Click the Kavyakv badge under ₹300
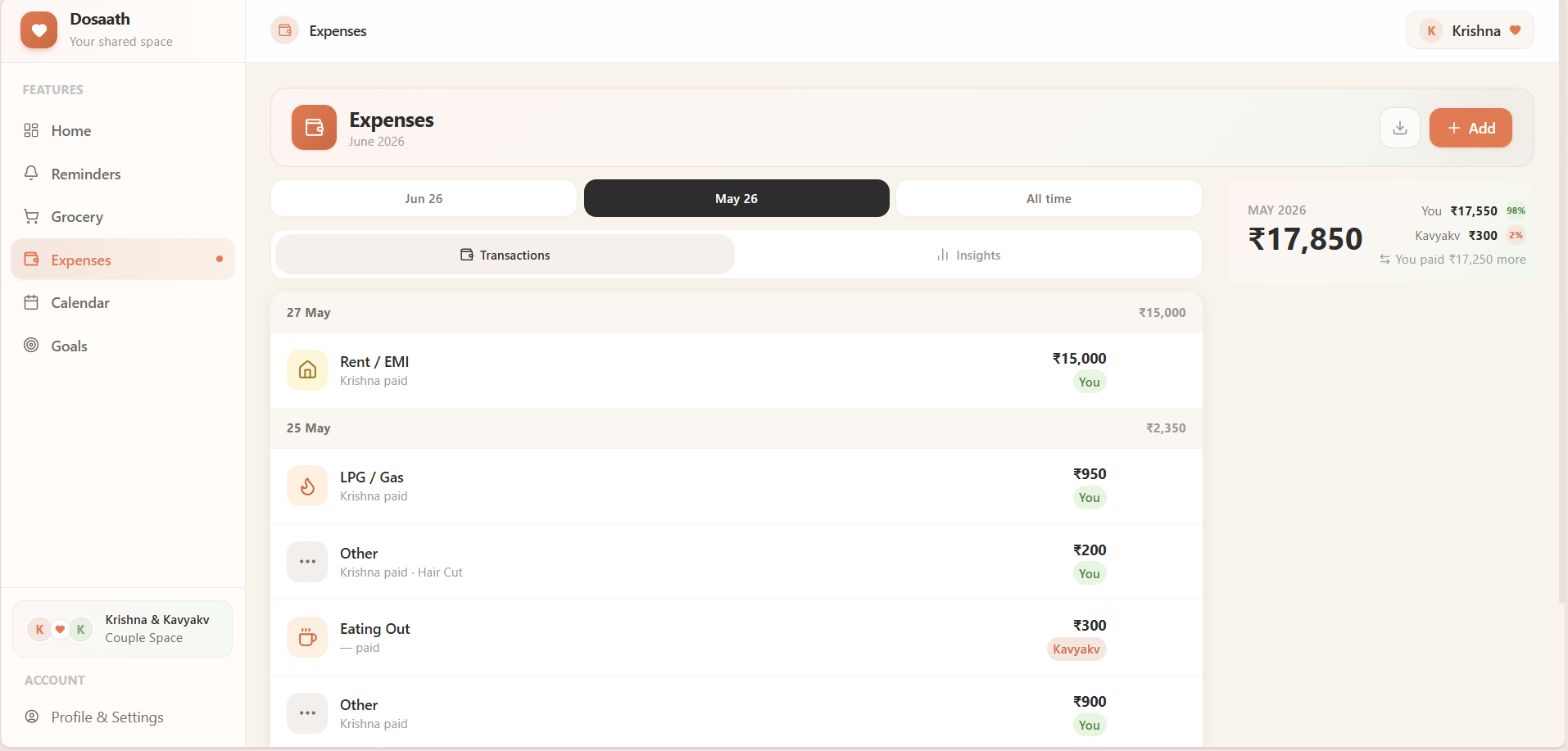The height and width of the screenshot is (751, 1568). point(1076,649)
